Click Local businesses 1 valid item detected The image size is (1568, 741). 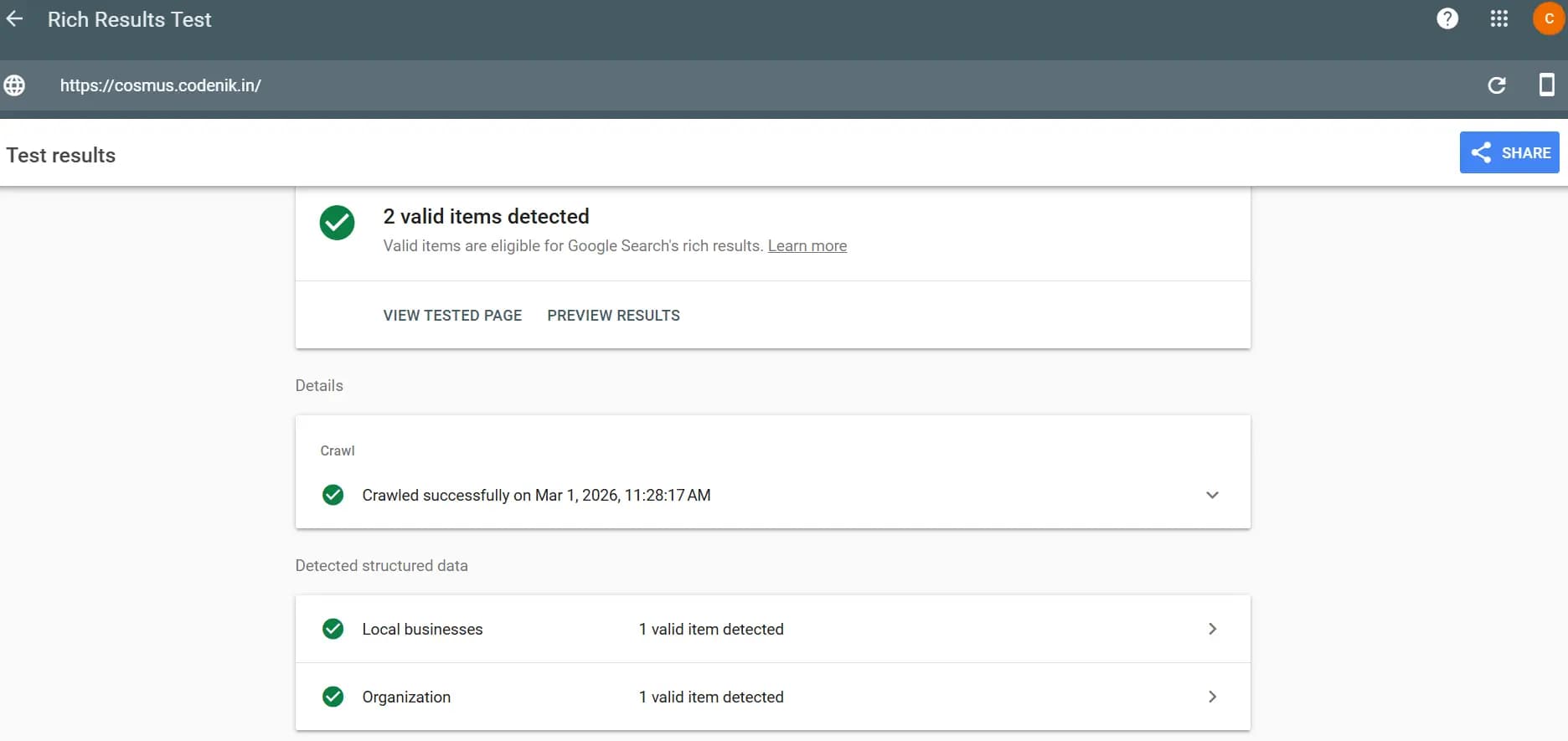(711, 629)
